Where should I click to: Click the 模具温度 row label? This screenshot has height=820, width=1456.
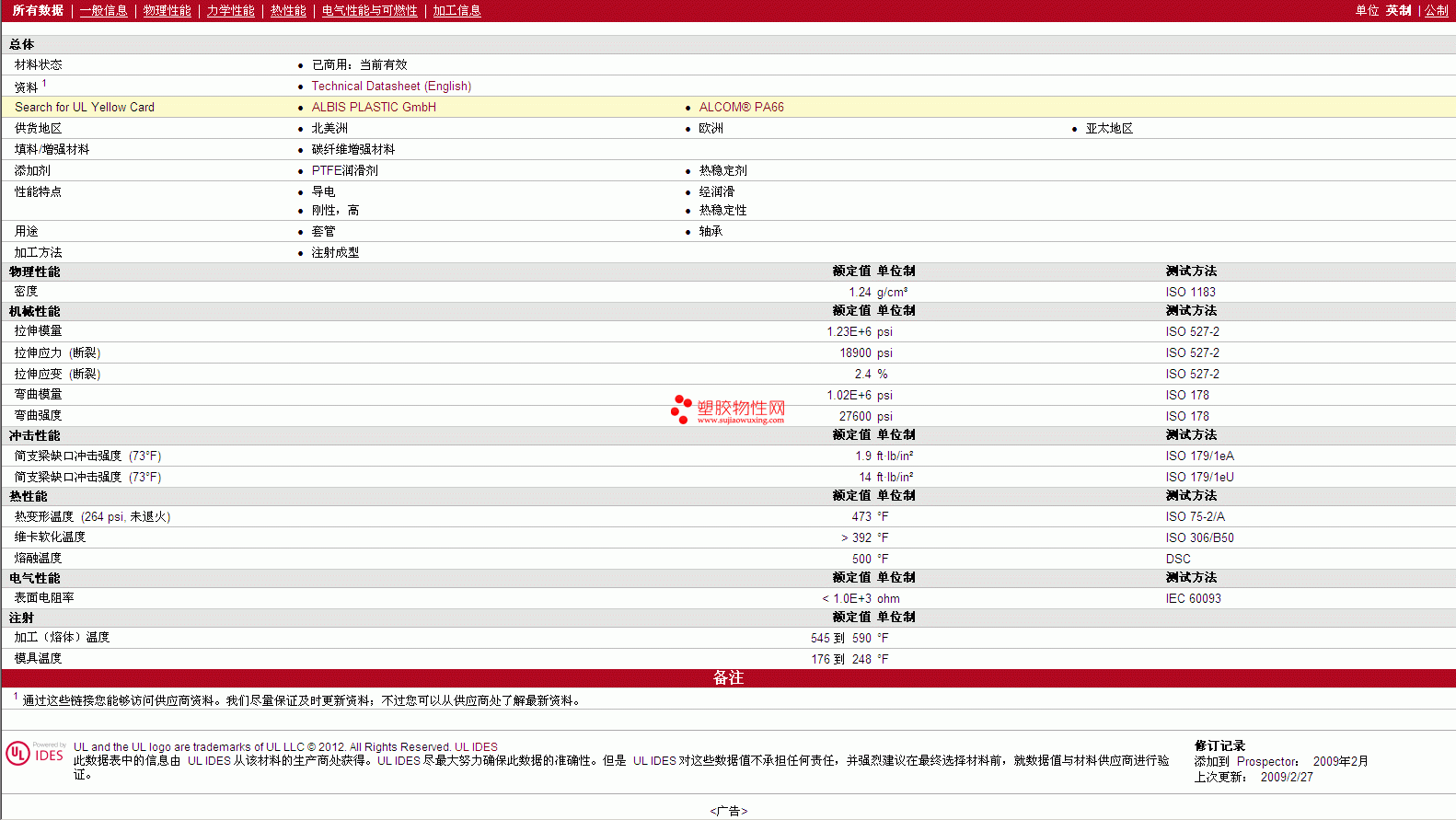pos(38,659)
